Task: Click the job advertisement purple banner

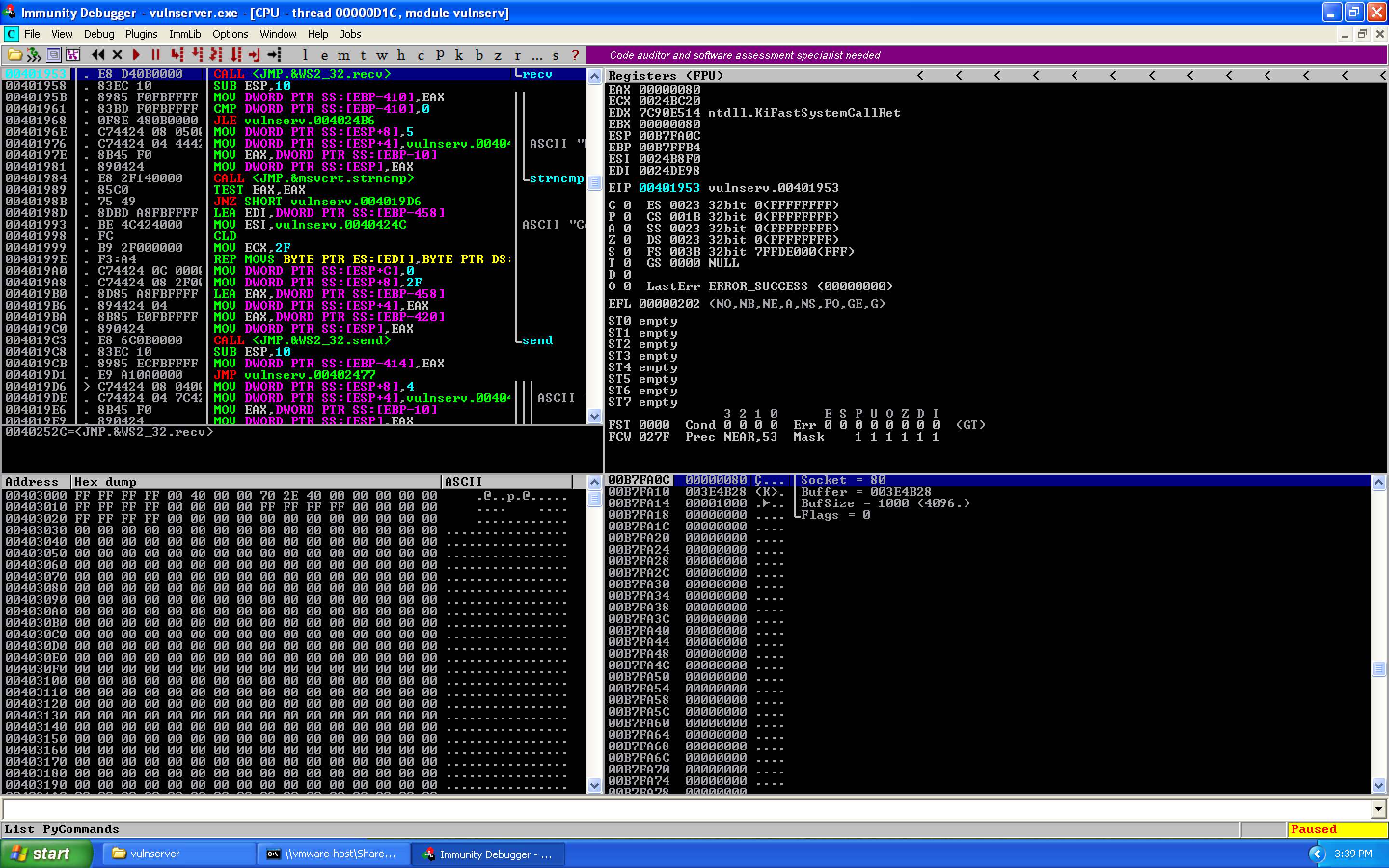Action: (744, 55)
